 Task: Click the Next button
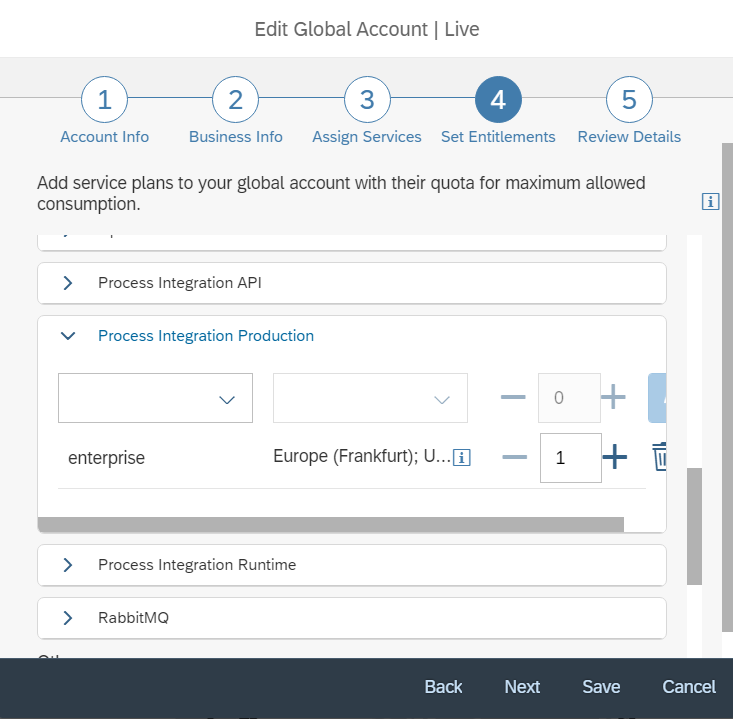(522, 687)
